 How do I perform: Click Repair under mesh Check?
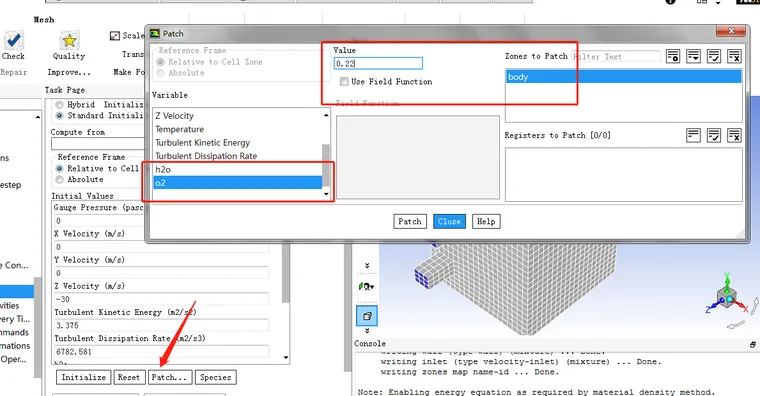14,72
